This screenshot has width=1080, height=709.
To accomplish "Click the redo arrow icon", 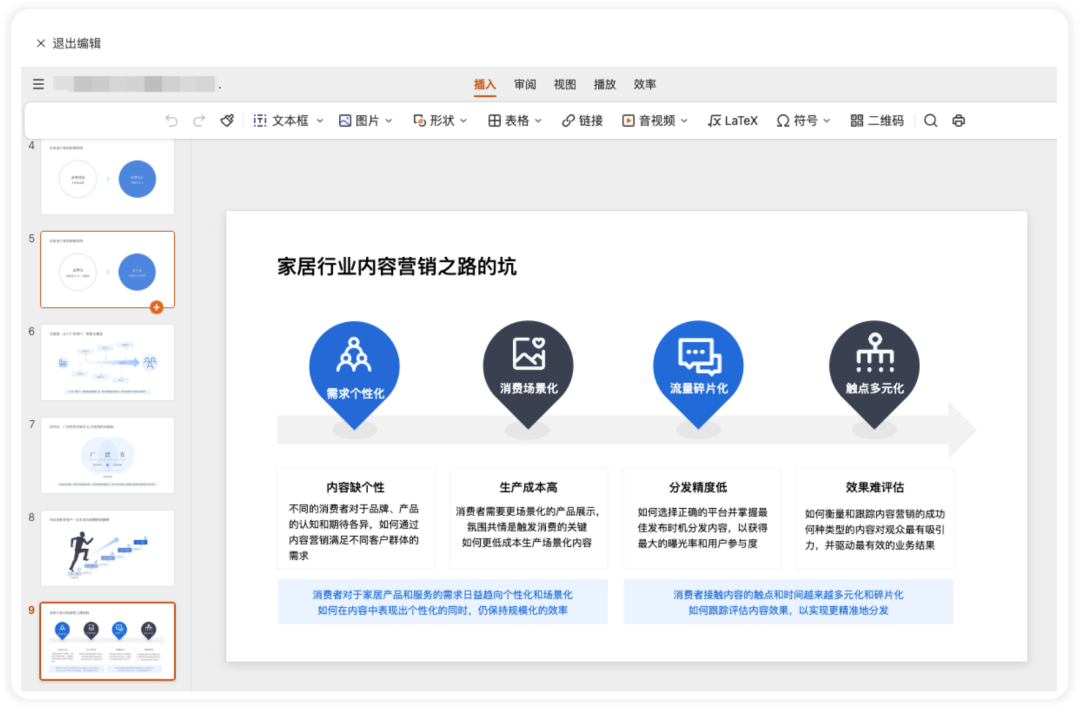I will [x=199, y=121].
